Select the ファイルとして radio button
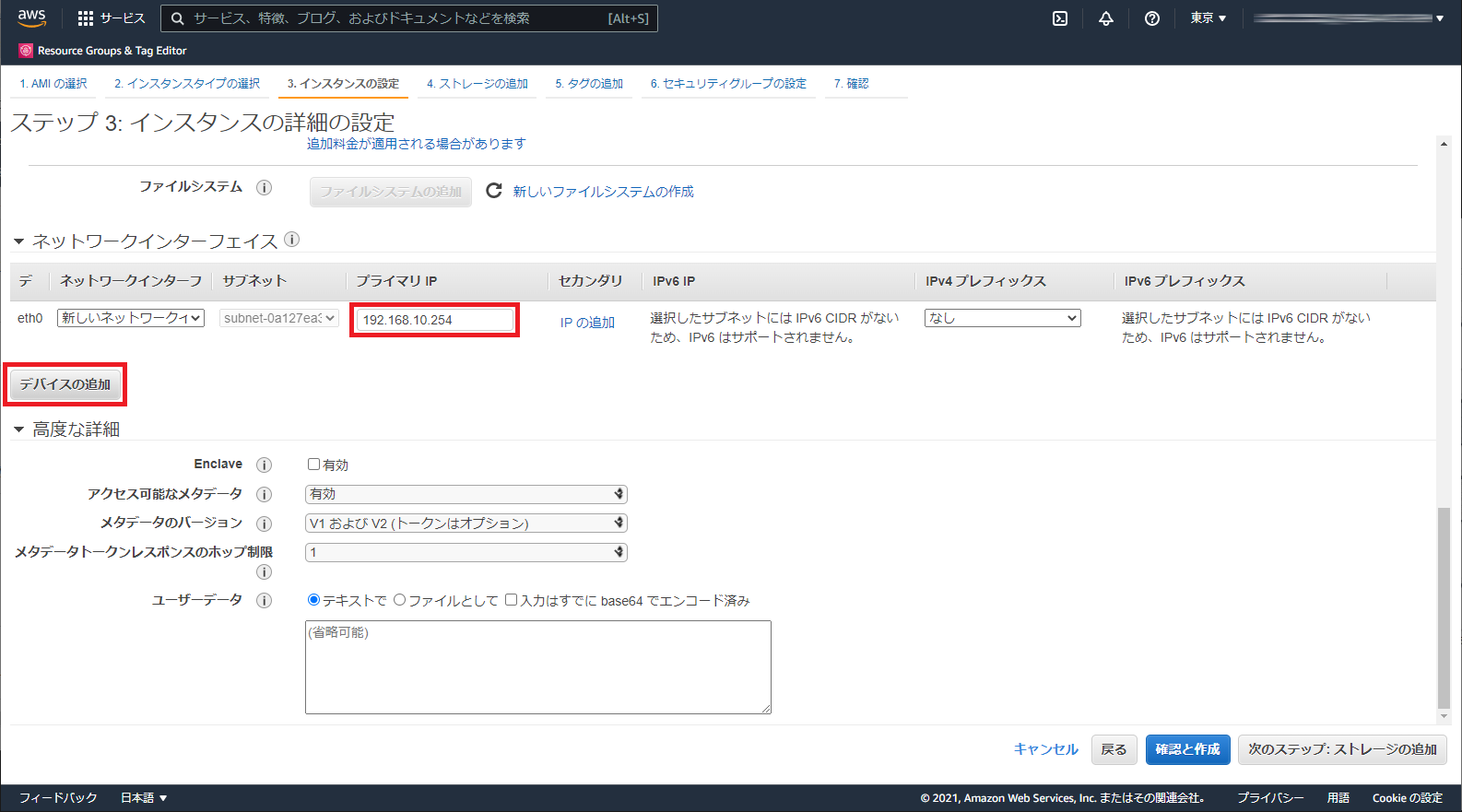This screenshot has height=812, width=1462. (399, 600)
